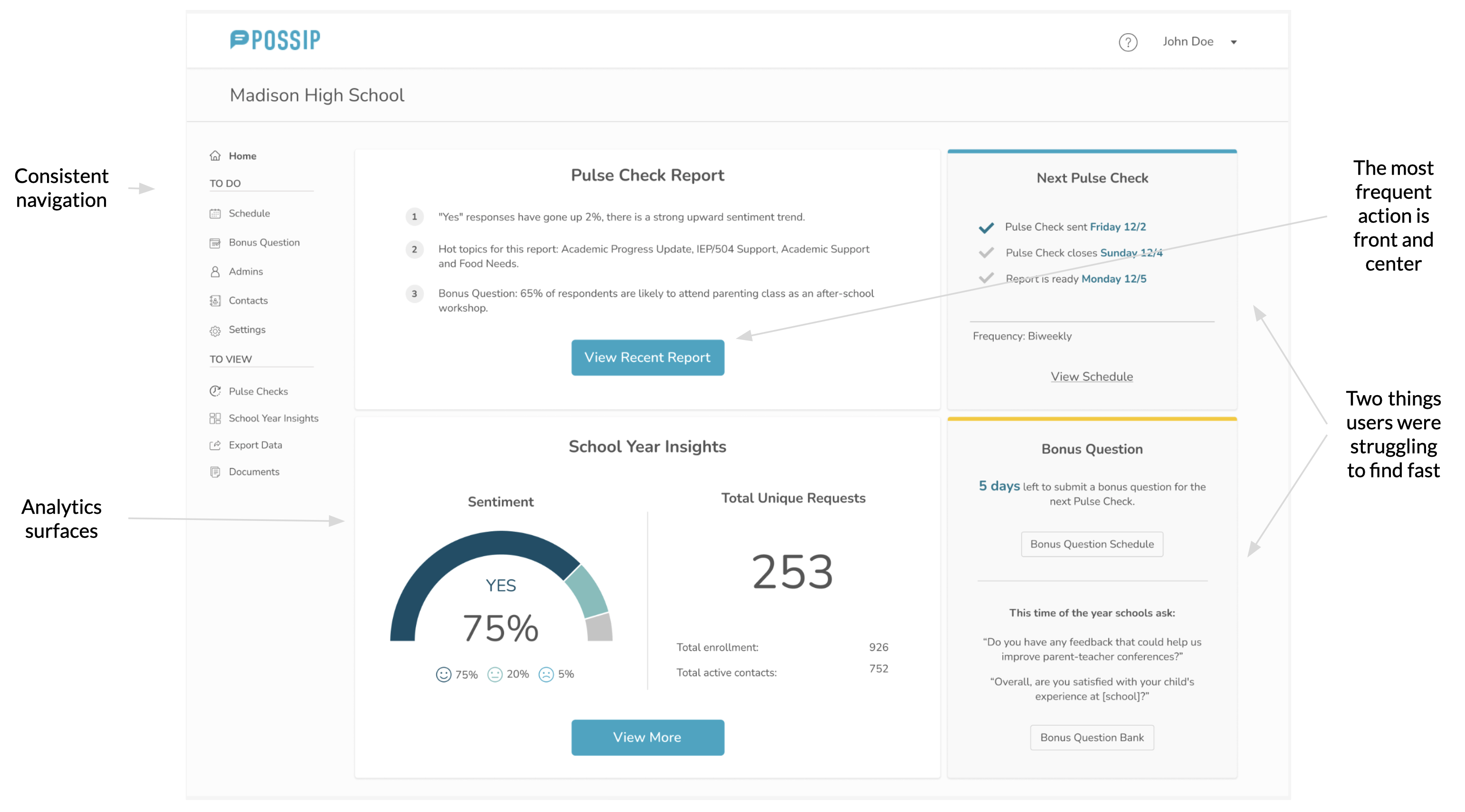Click the Documents page icon
This screenshot has width=1465, height=812.
(215, 472)
